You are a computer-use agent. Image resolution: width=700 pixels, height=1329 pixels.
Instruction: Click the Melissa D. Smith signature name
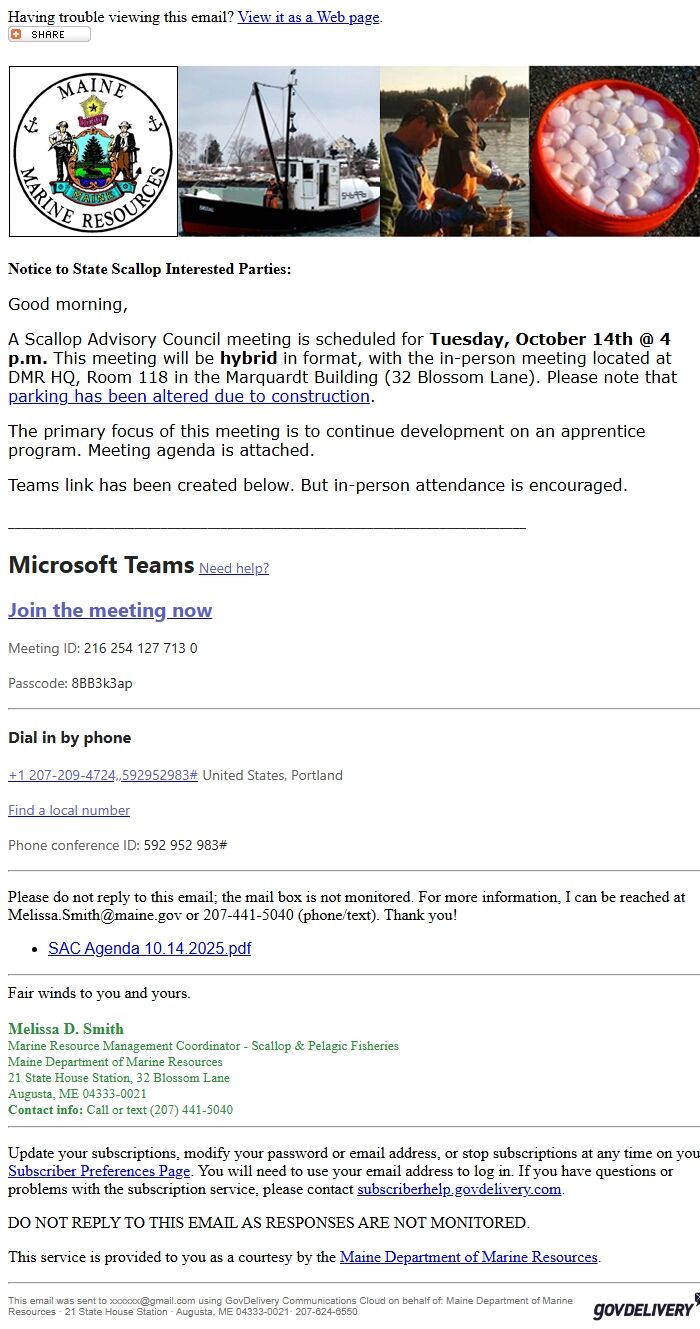pyautogui.click(x=66, y=1029)
